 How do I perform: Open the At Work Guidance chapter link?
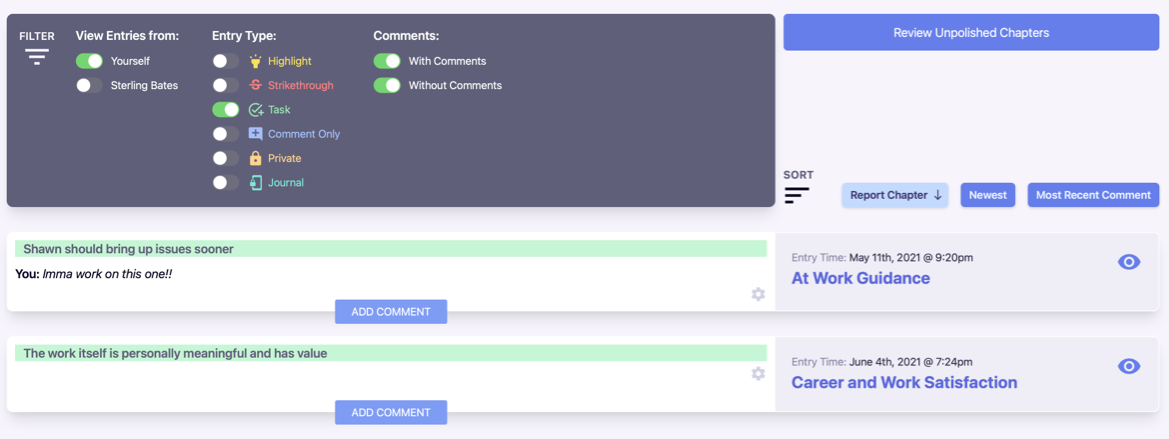point(860,278)
